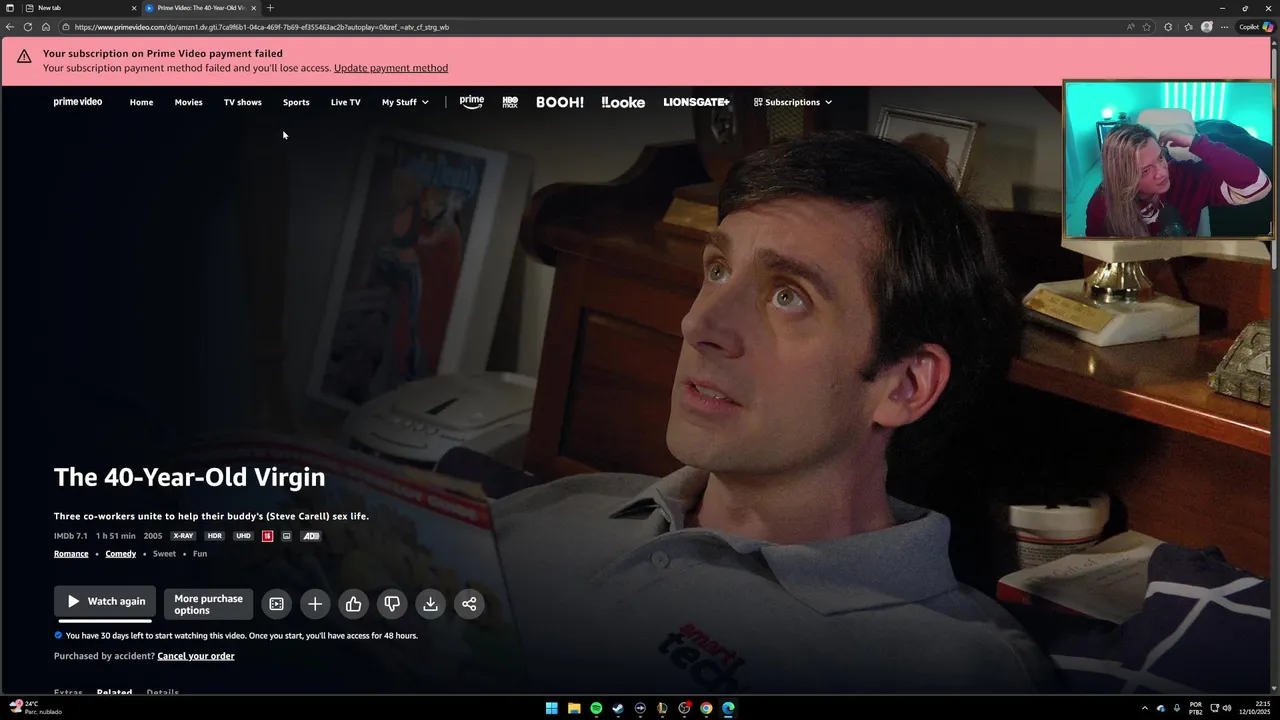
Task: Click the HDR badge
Action: [x=214, y=536]
